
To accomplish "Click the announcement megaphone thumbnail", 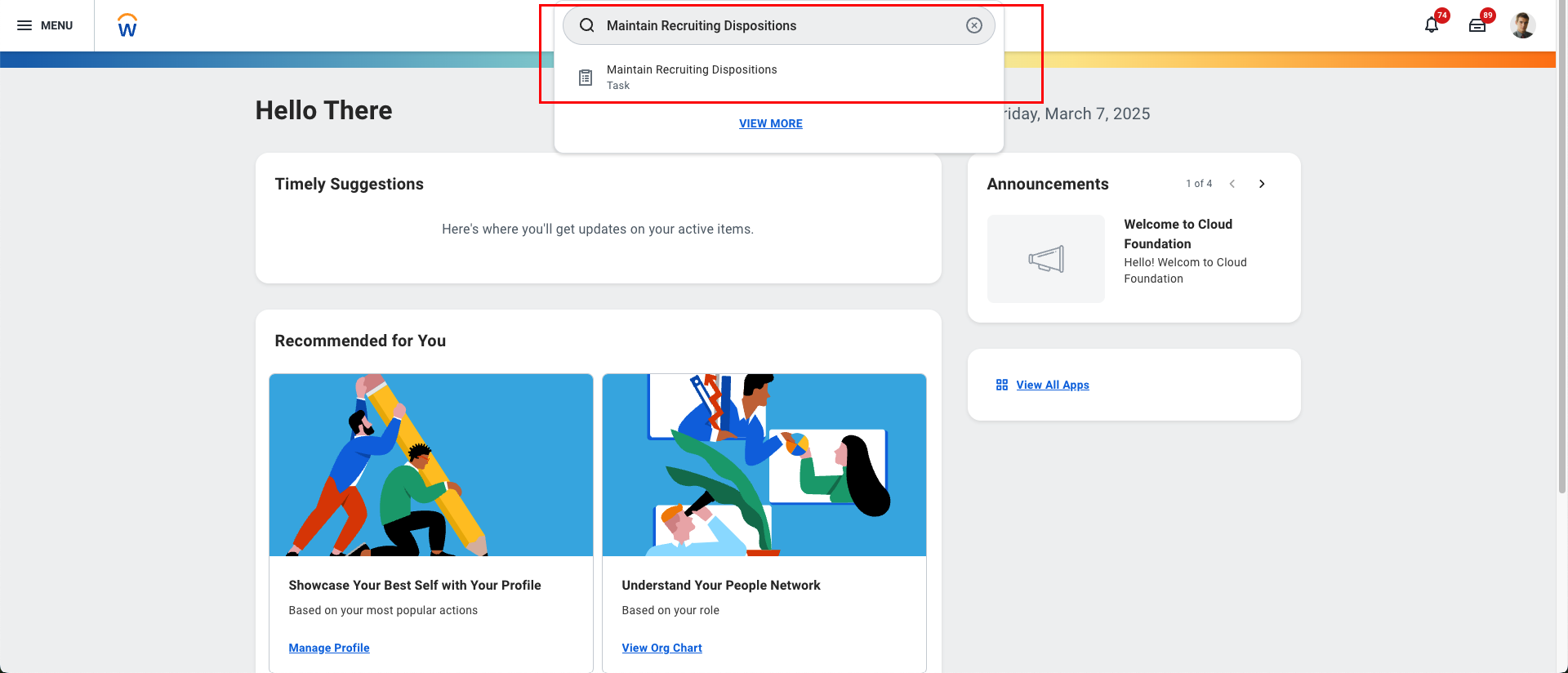I will pos(1045,259).
